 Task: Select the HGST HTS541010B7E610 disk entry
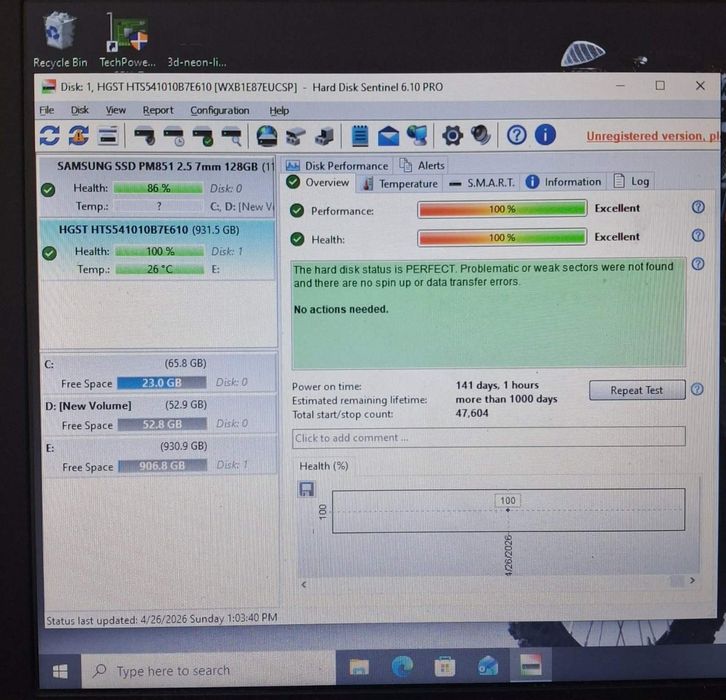(x=157, y=250)
